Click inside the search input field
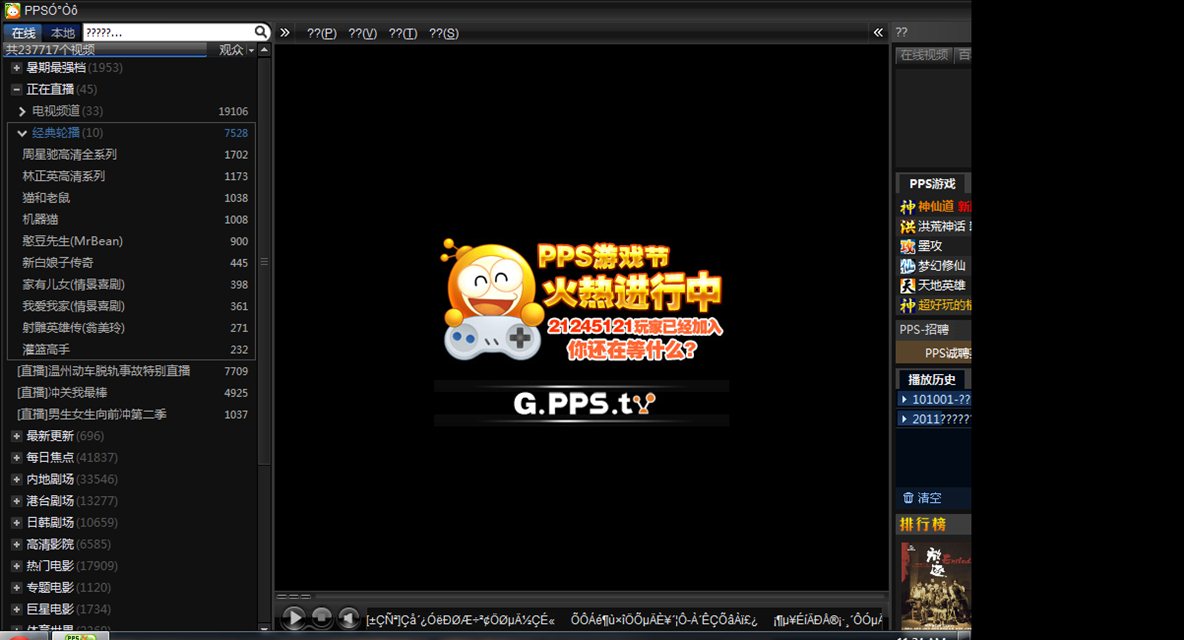 tap(168, 32)
